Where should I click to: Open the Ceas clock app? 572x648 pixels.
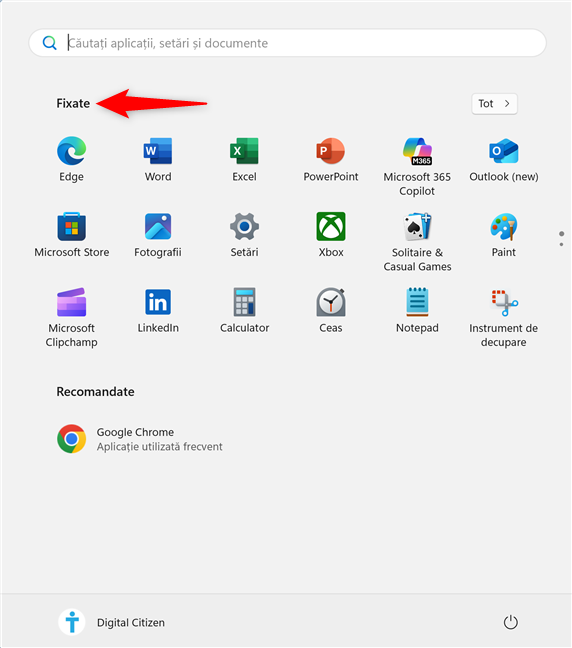[331, 311]
